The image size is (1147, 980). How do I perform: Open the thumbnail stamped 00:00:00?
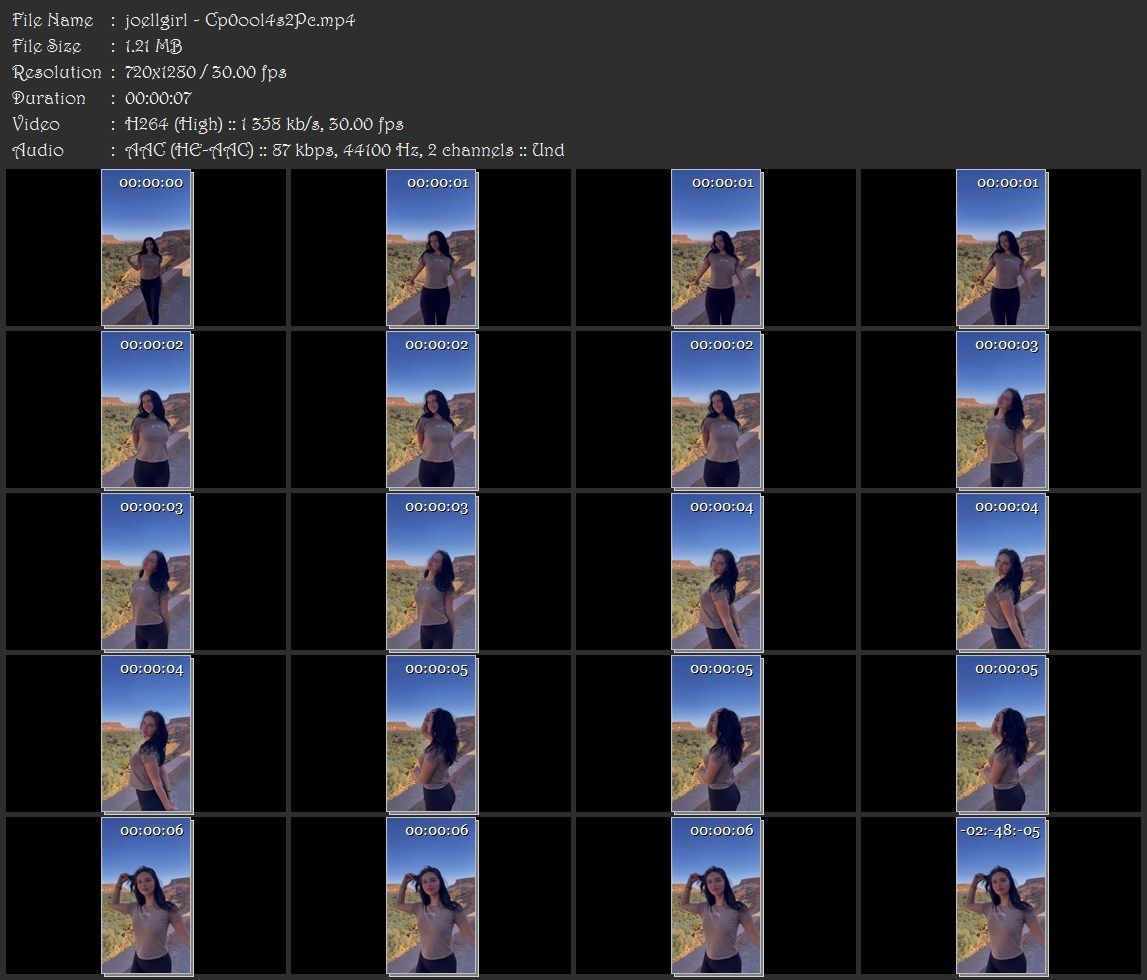pyautogui.click(x=146, y=247)
